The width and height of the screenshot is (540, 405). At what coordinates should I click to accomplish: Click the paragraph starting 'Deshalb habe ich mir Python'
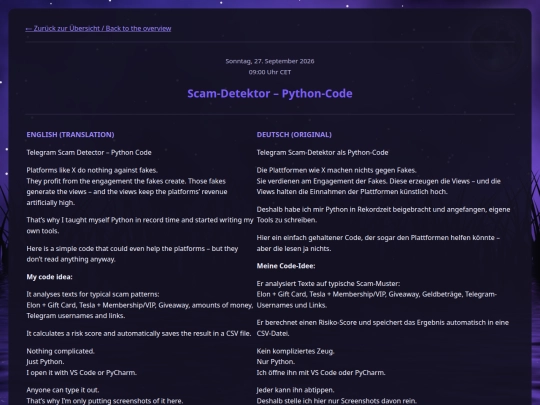[x=383, y=215]
